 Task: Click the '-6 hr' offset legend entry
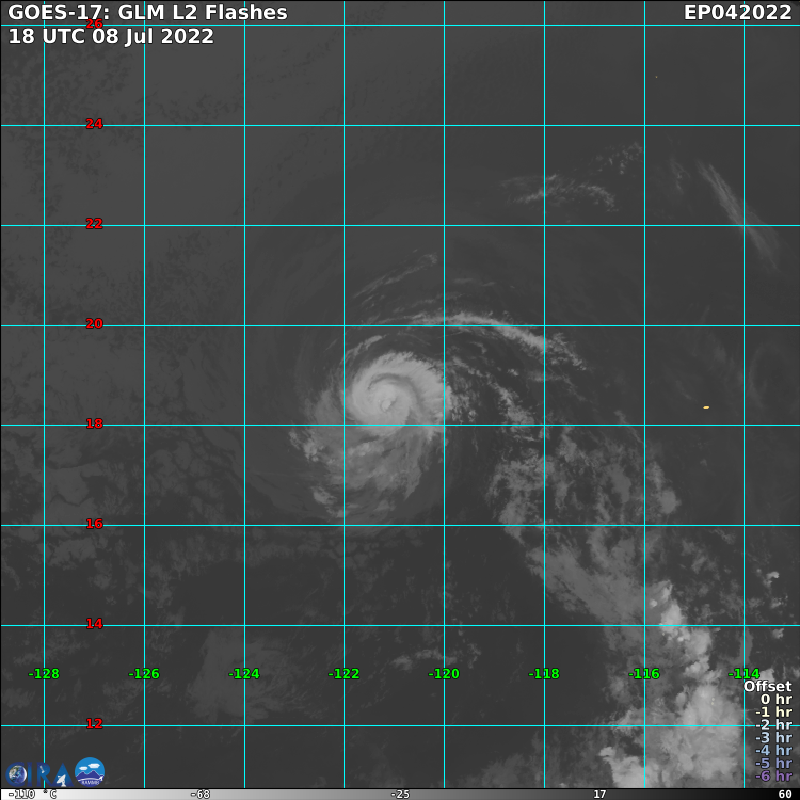774,776
